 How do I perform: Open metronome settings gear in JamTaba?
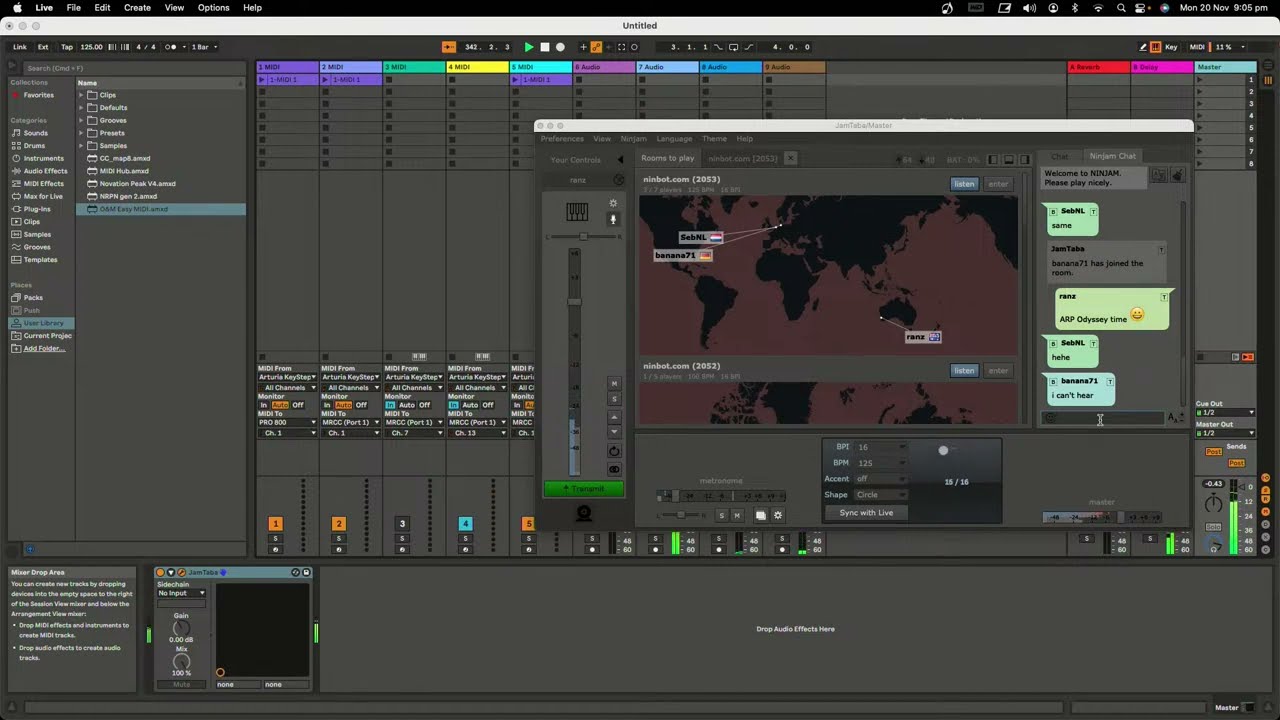pos(778,516)
